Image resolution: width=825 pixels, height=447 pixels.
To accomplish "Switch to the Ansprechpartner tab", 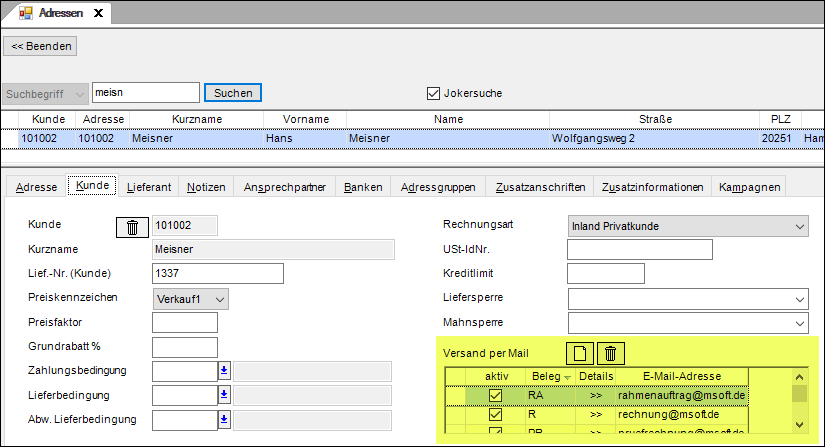I will pos(285,187).
